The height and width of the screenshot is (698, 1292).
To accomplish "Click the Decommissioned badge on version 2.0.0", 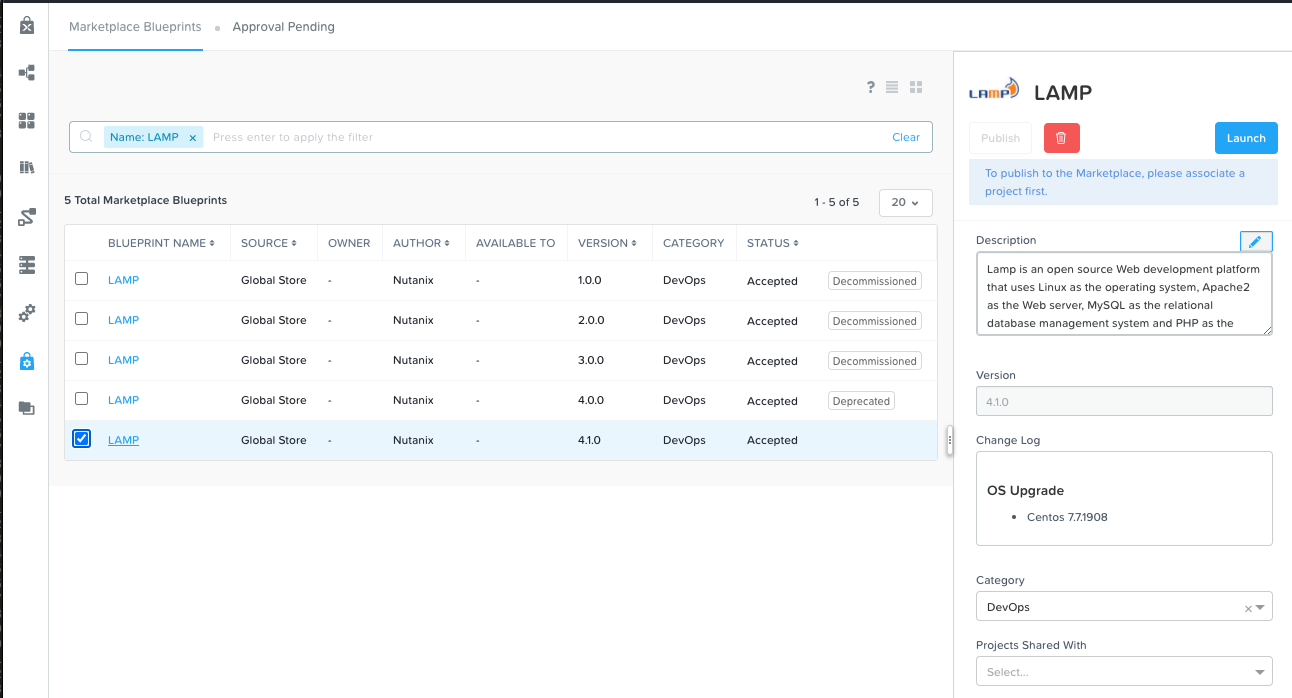I will click(875, 321).
